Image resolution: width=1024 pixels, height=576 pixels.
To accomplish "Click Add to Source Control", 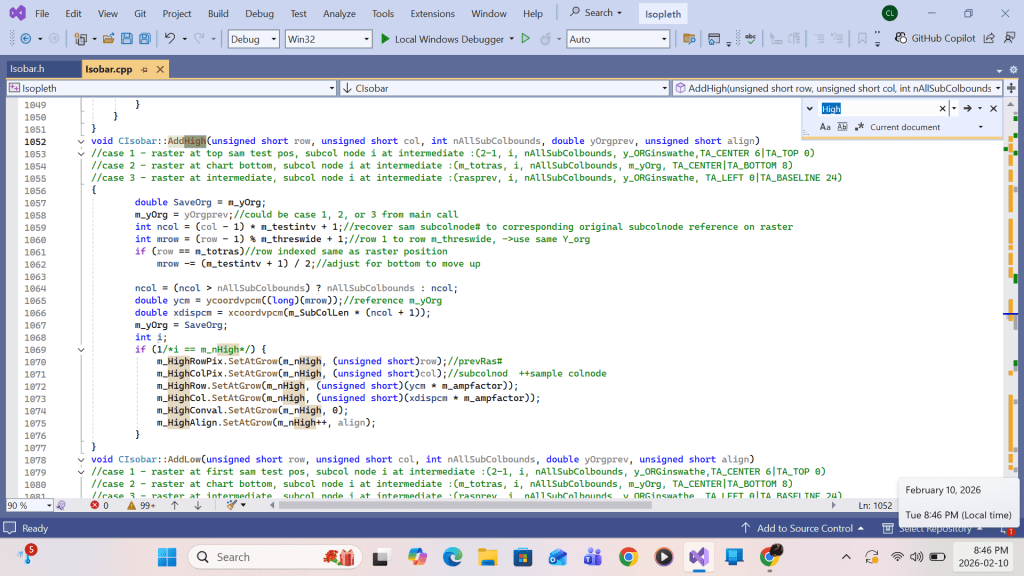I will point(805,528).
